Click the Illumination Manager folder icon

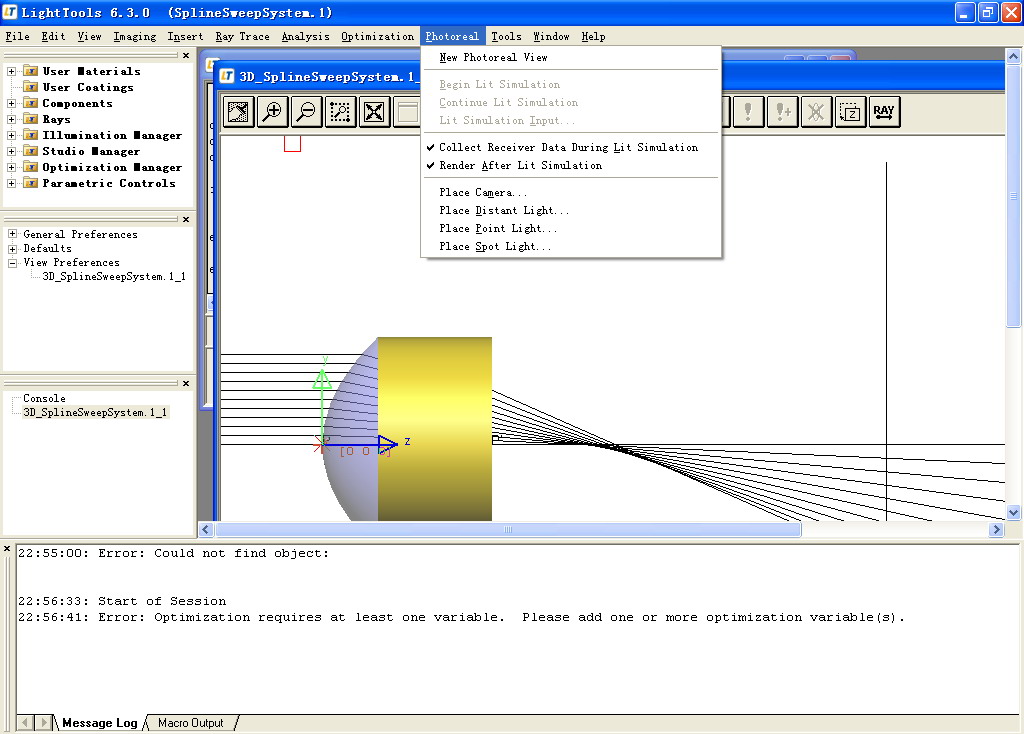[x=30, y=135]
